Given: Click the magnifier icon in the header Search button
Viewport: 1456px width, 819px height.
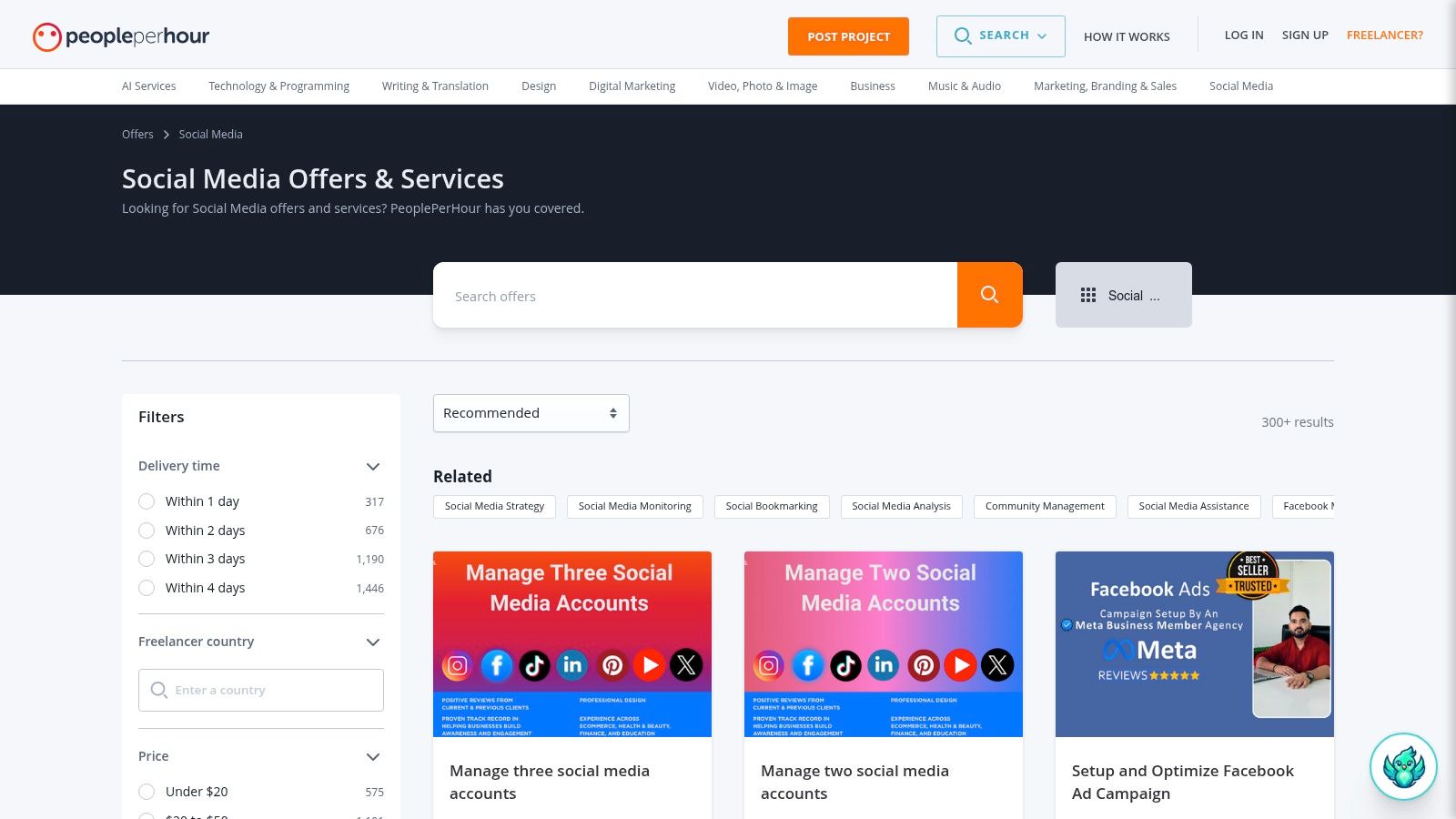Looking at the screenshot, I should click(963, 36).
